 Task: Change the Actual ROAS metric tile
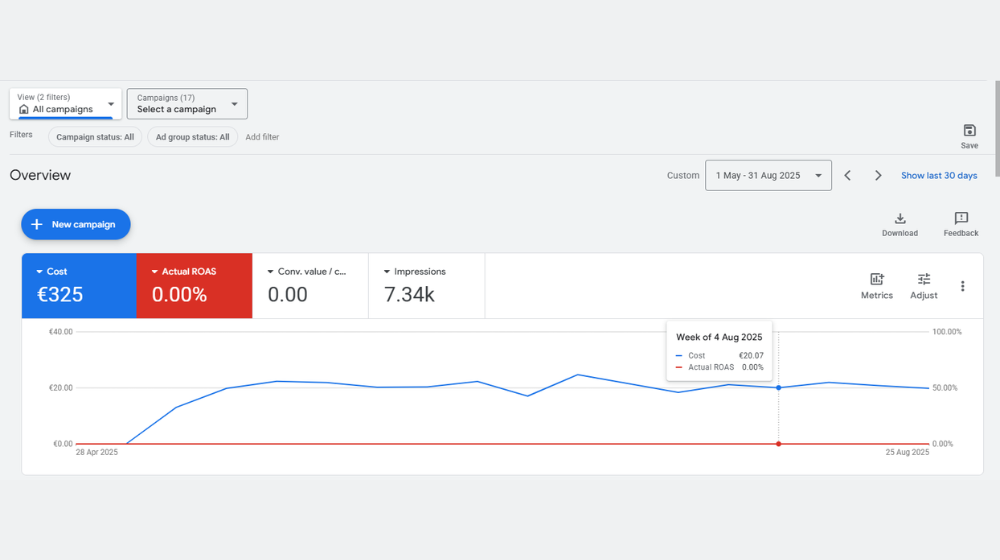pos(195,286)
